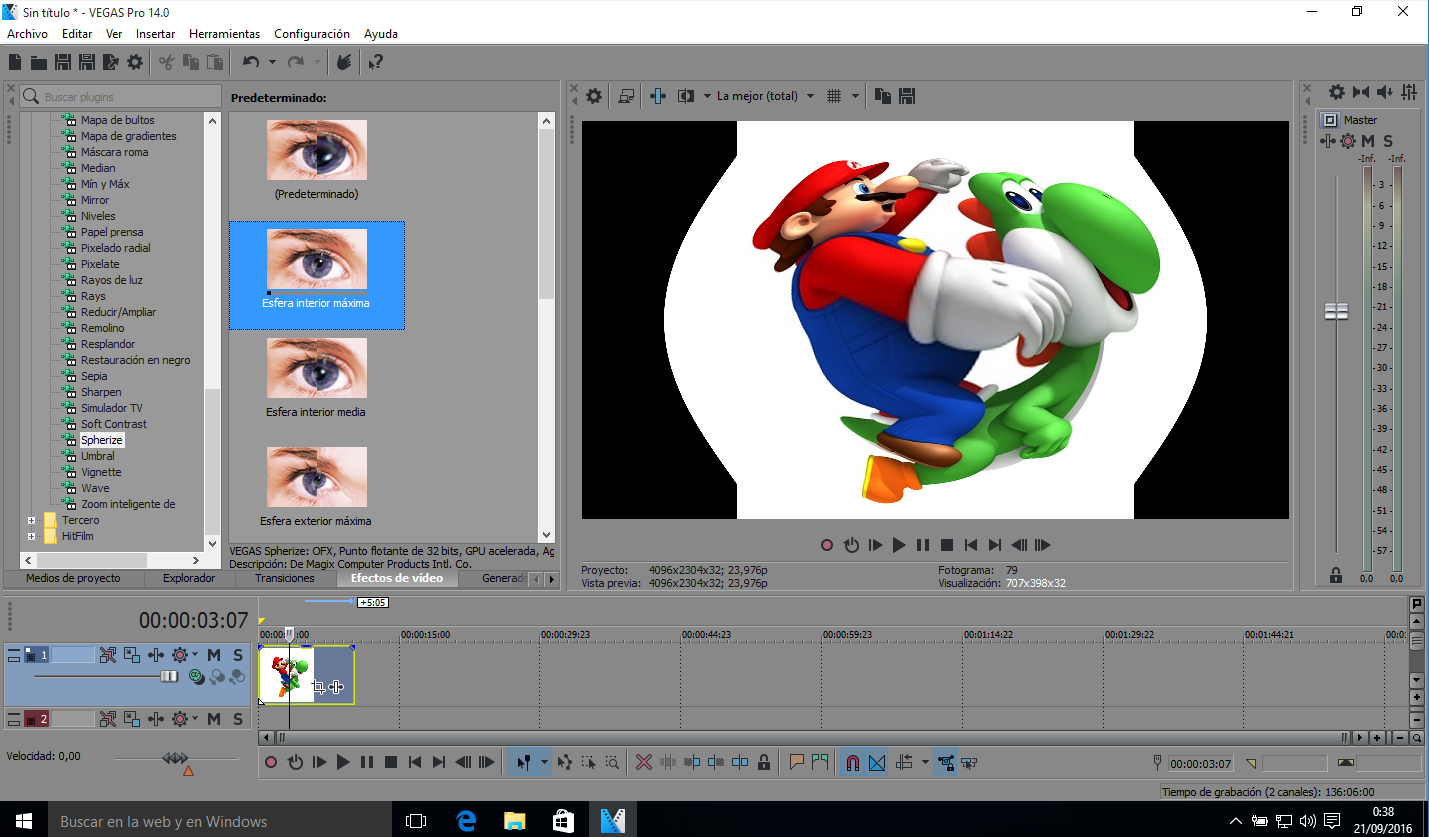Viewport: 1429px width, 837px height.
Task: Click the Master volume fader handle
Action: [x=1336, y=311]
